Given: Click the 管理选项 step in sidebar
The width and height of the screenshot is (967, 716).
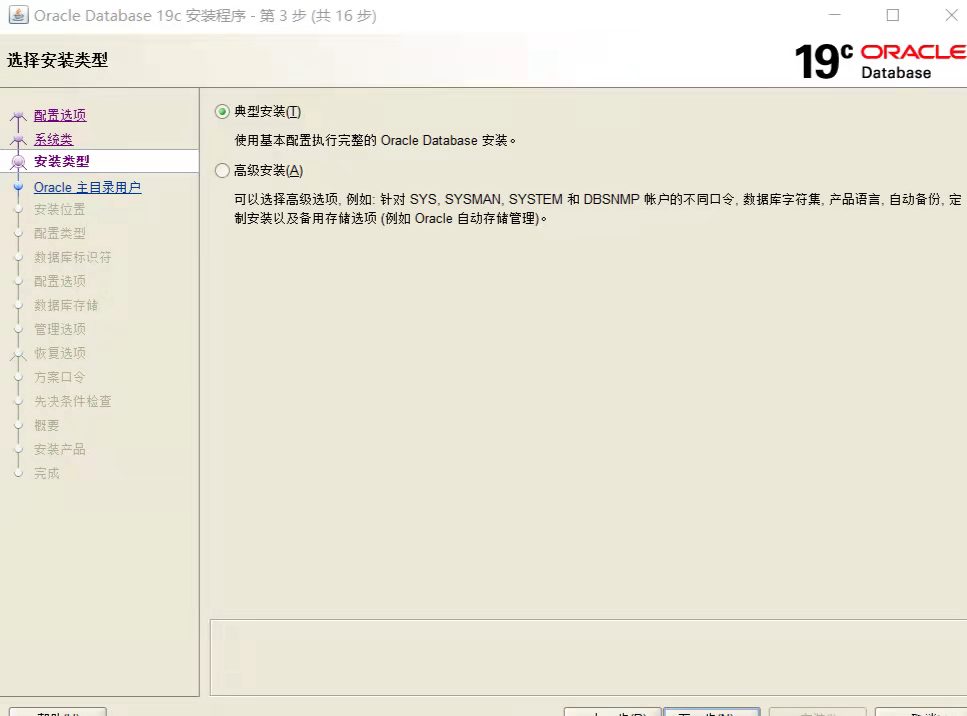Looking at the screenshot, I should coord(60,329).
